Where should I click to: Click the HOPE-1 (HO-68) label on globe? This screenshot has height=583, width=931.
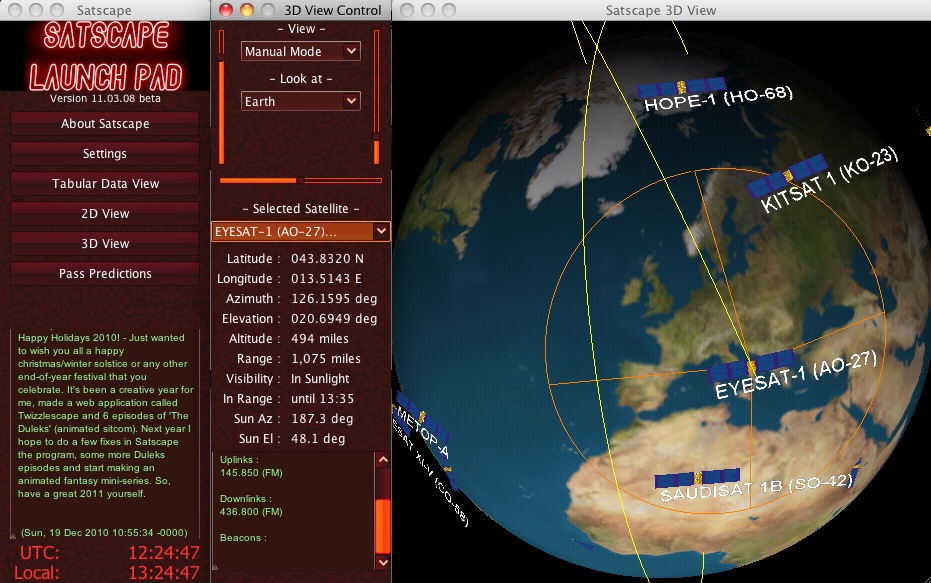click(x=718, y=99)
